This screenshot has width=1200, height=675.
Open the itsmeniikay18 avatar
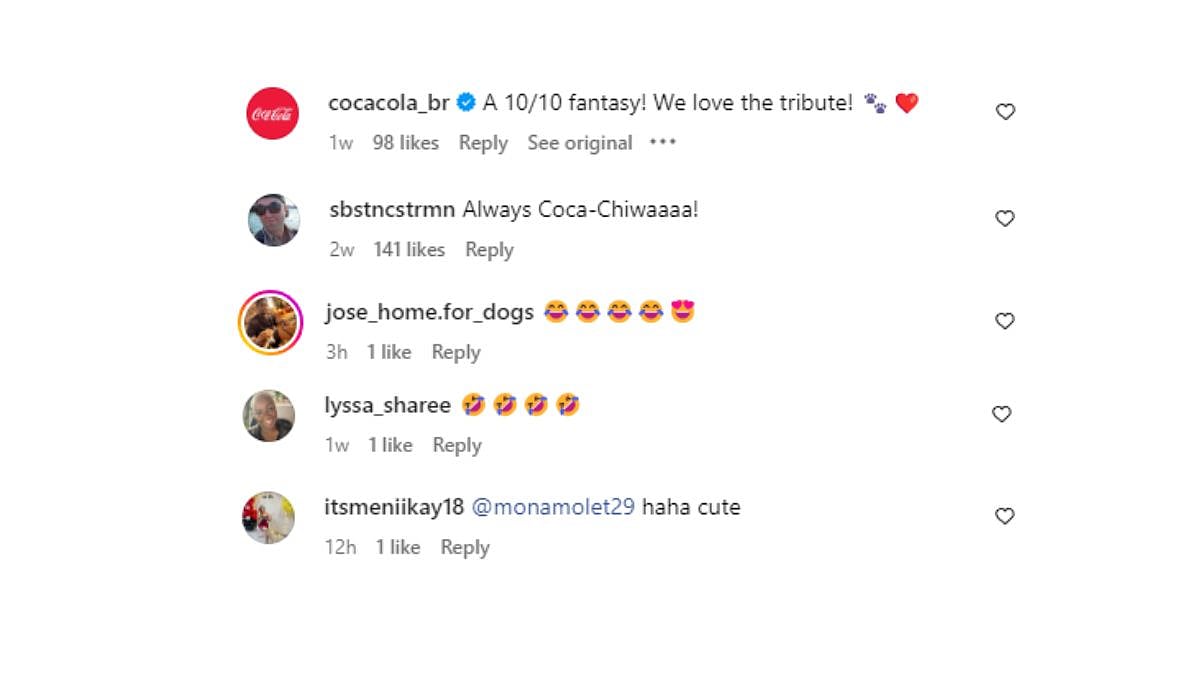coord(269,518)
